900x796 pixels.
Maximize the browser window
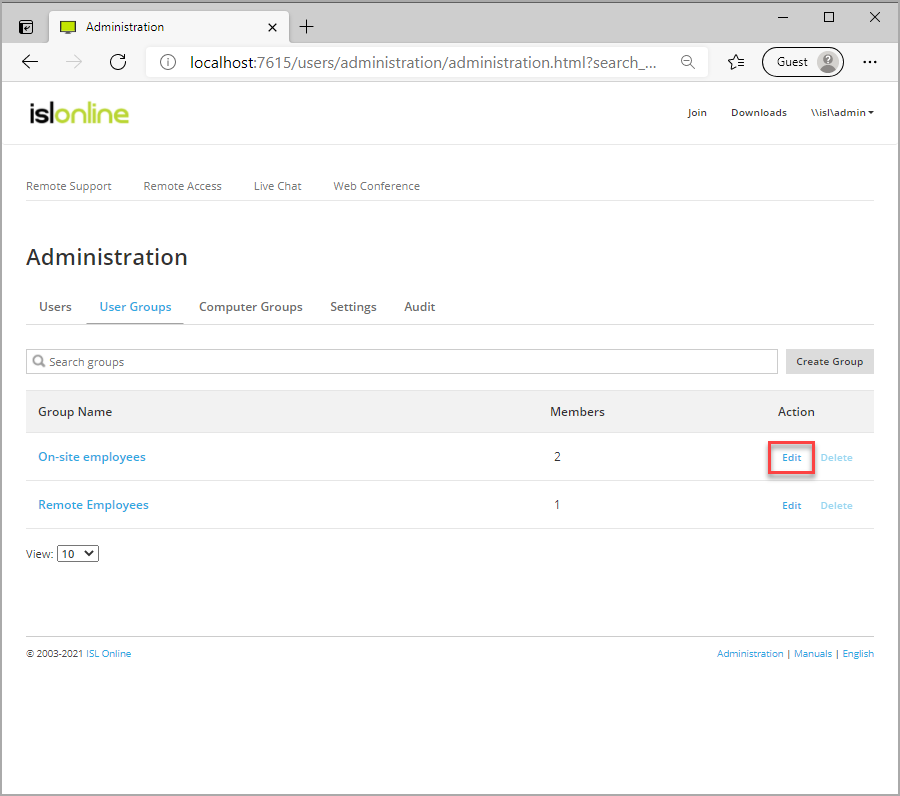[829, 17]
